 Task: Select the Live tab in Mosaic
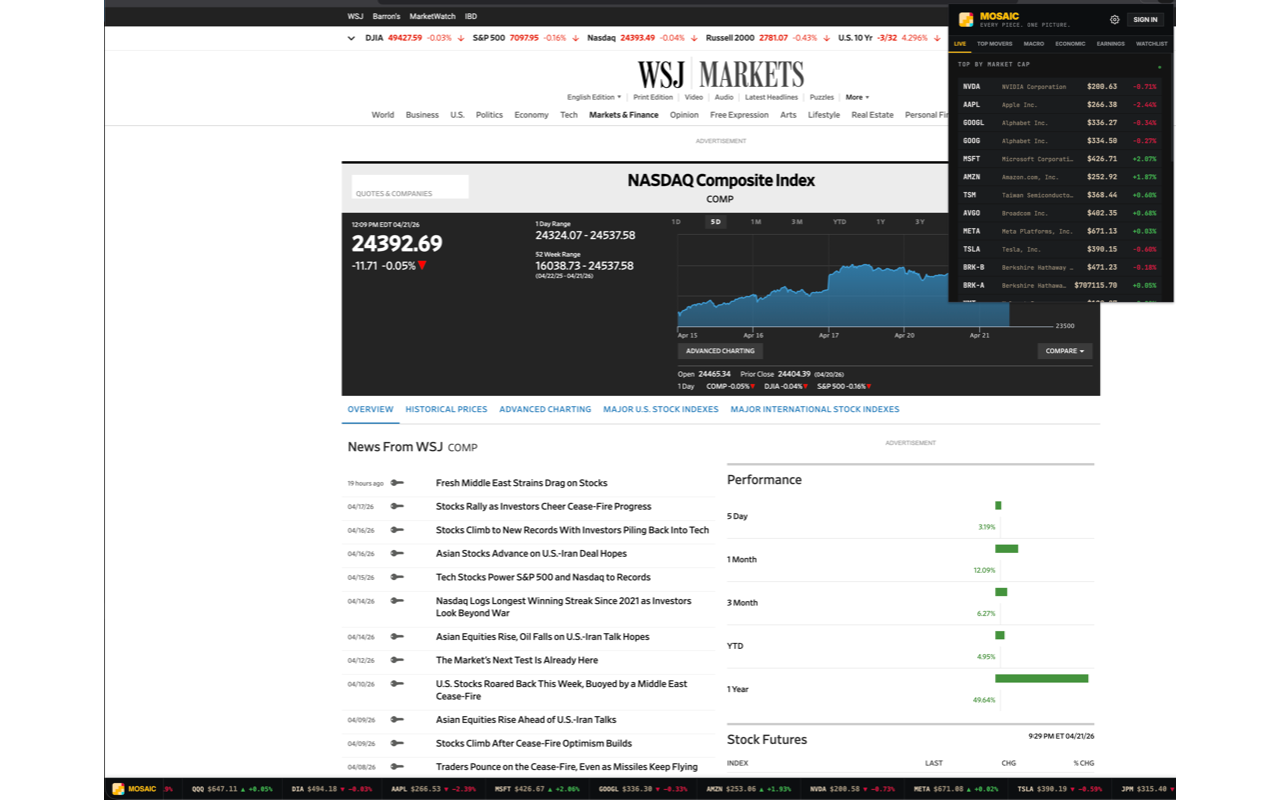[960, 44]
